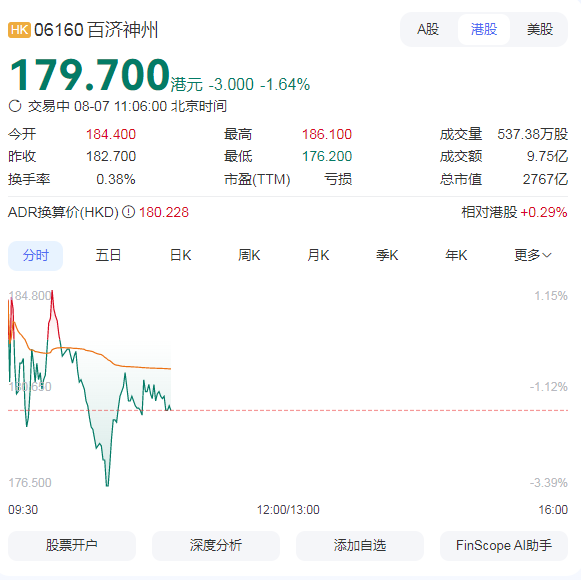
Task: Click the trading status refresh circle icon
Action: pos(15,106)
